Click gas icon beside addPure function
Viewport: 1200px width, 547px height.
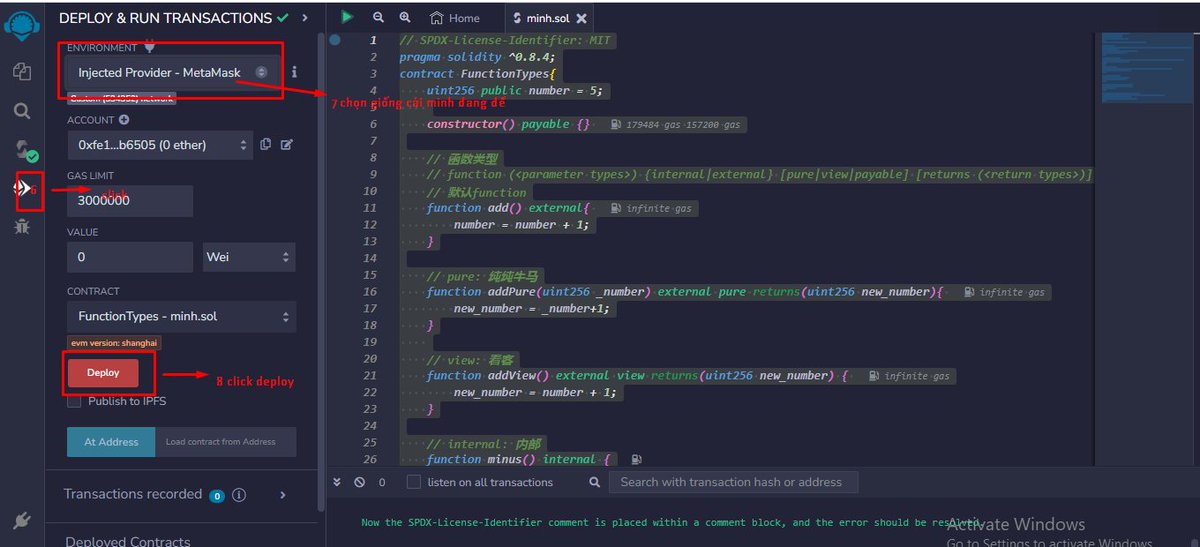tap(968, 292)
